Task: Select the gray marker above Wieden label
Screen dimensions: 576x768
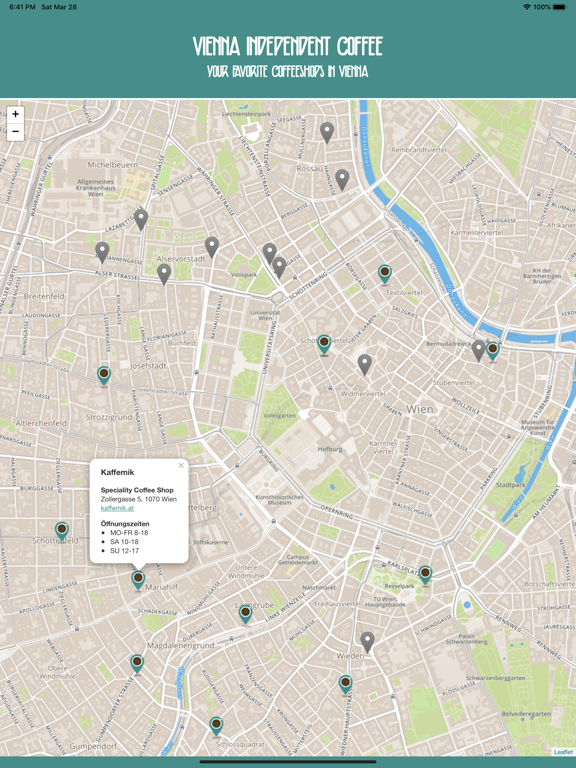Action: pos(367,643)
